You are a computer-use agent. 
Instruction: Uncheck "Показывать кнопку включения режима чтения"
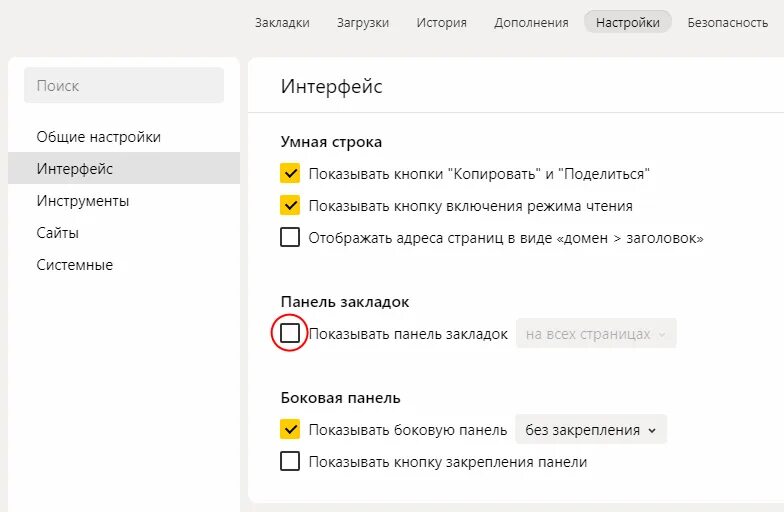[290, 206]
